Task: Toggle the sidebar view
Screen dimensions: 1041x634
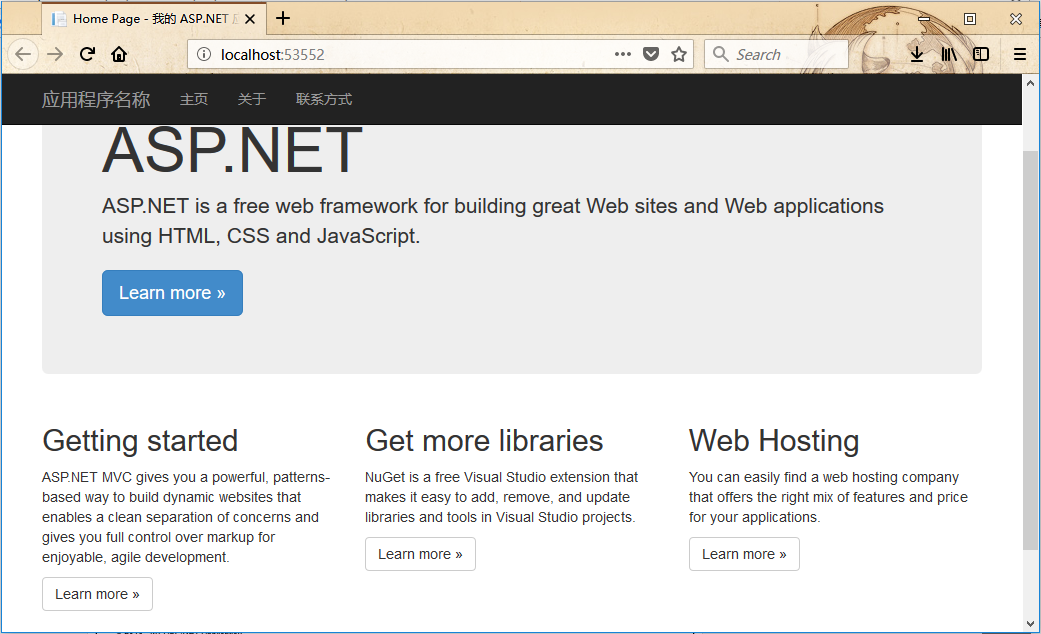Action: (x=981, y=55)
